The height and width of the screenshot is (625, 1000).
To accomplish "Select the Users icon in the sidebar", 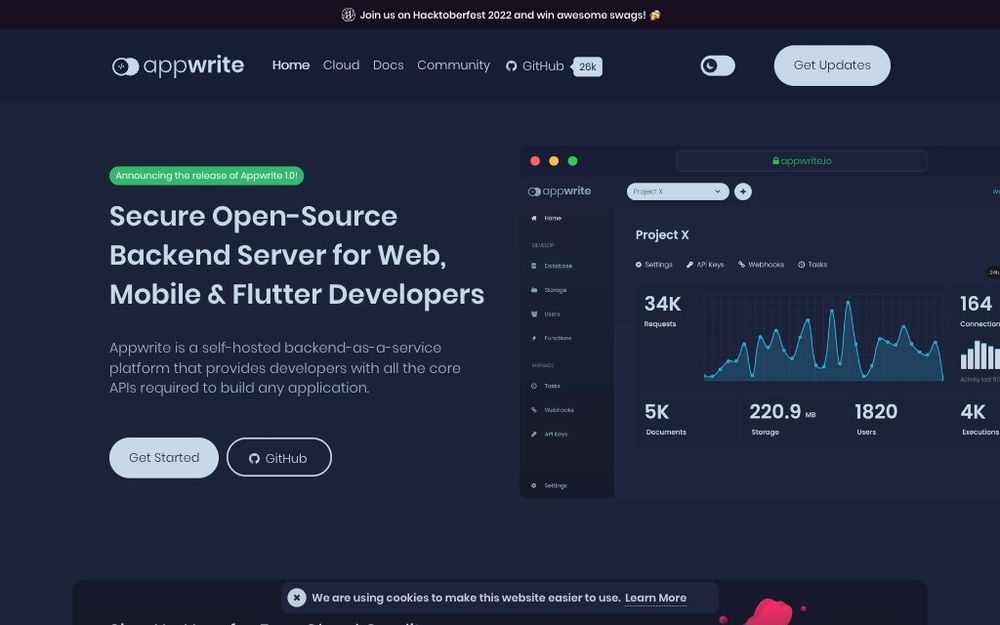I will point(535,313).
